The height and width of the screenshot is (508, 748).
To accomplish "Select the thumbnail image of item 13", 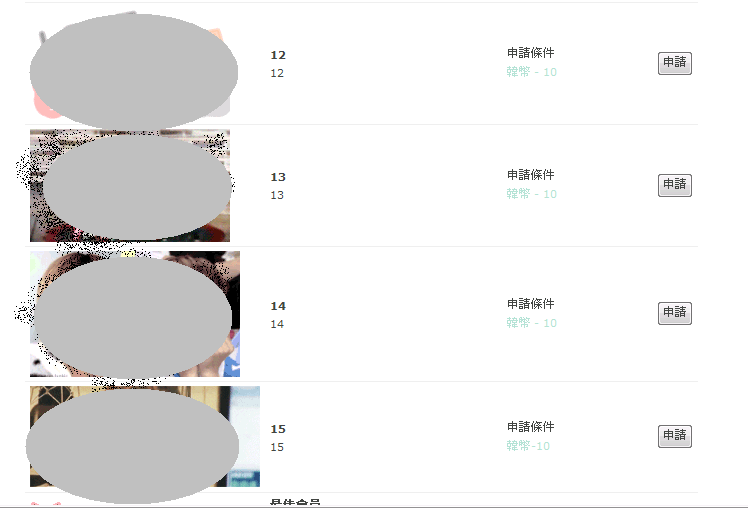I will (130, 186).
